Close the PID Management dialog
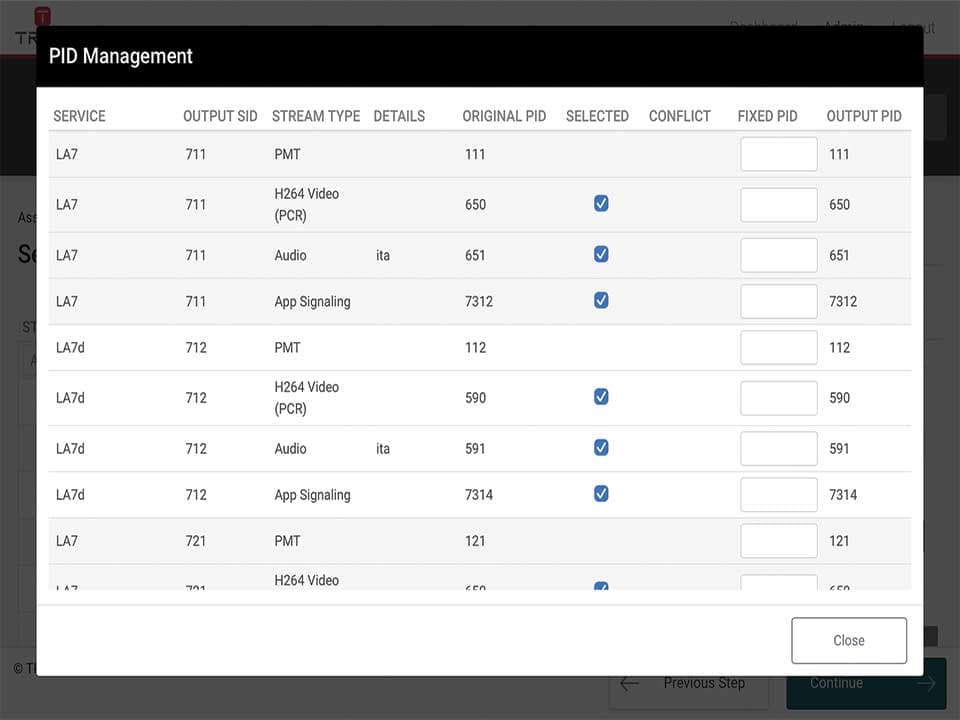Viewport: 960px width, 720px height. coord(849,640)
